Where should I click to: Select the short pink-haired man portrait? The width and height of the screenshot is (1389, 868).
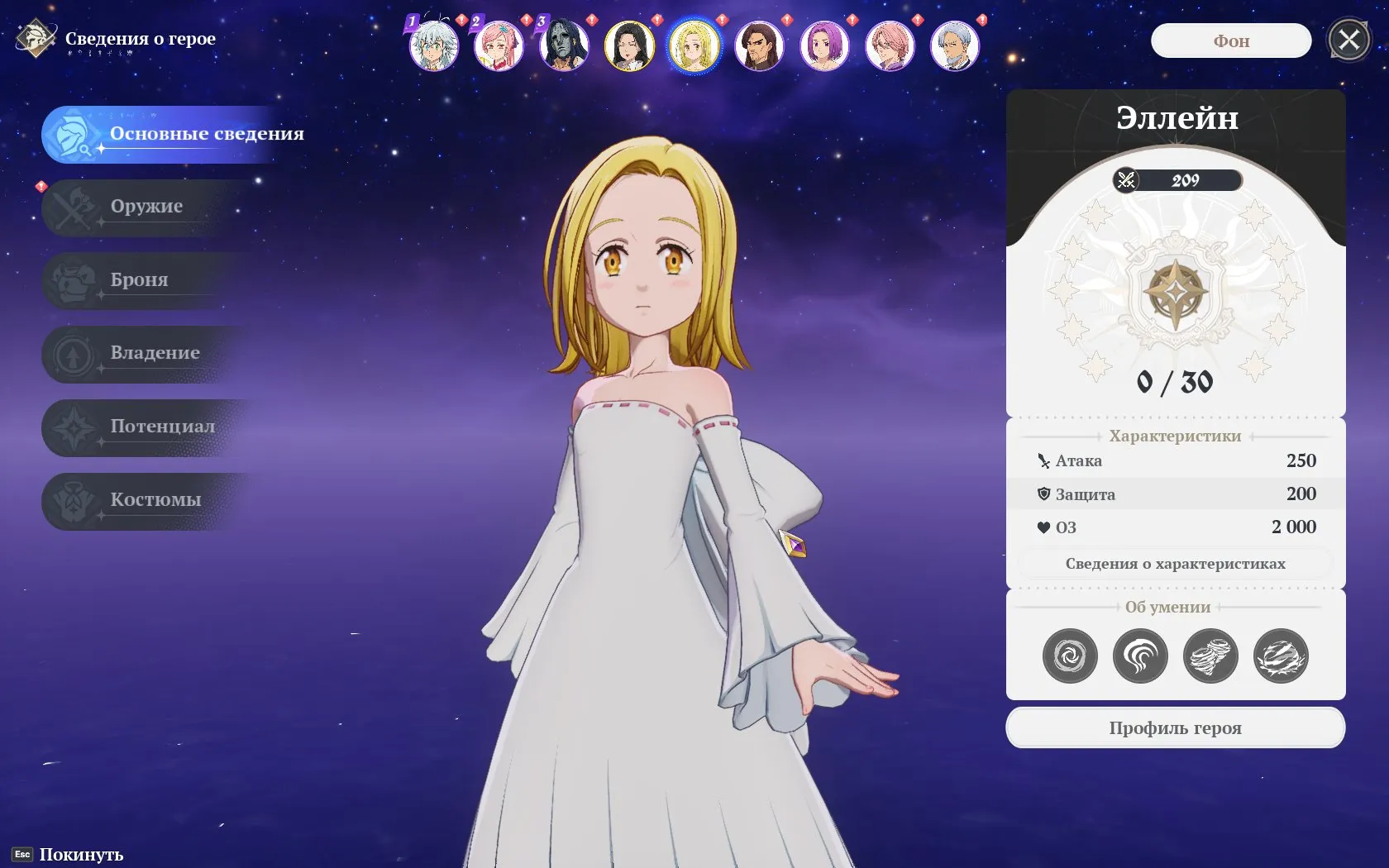tap(890, 45)
